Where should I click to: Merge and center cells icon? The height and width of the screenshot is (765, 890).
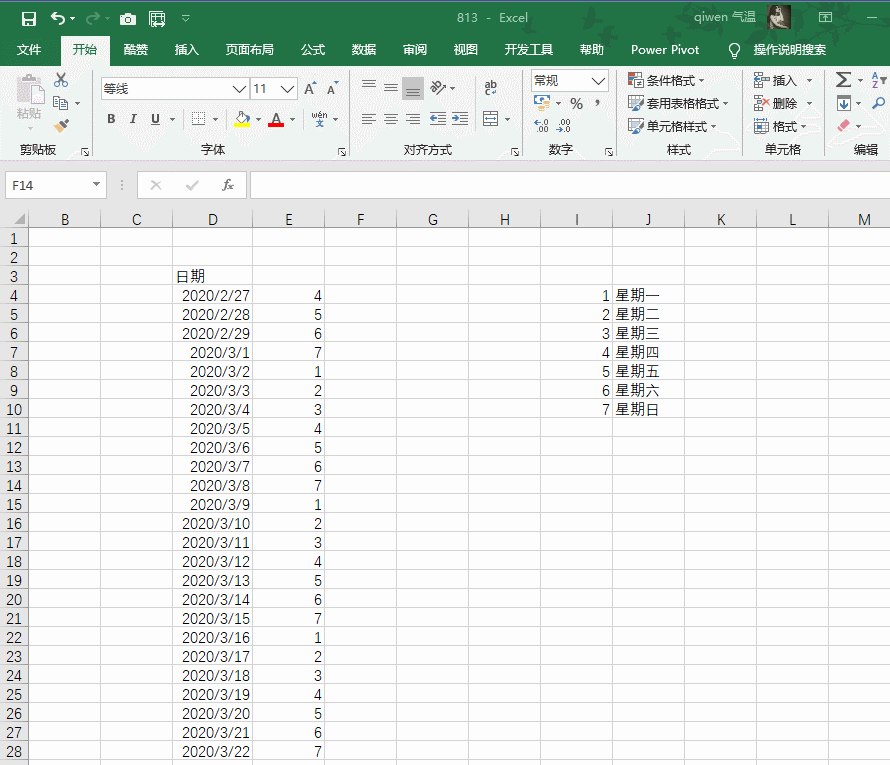[x=490, y=119]
